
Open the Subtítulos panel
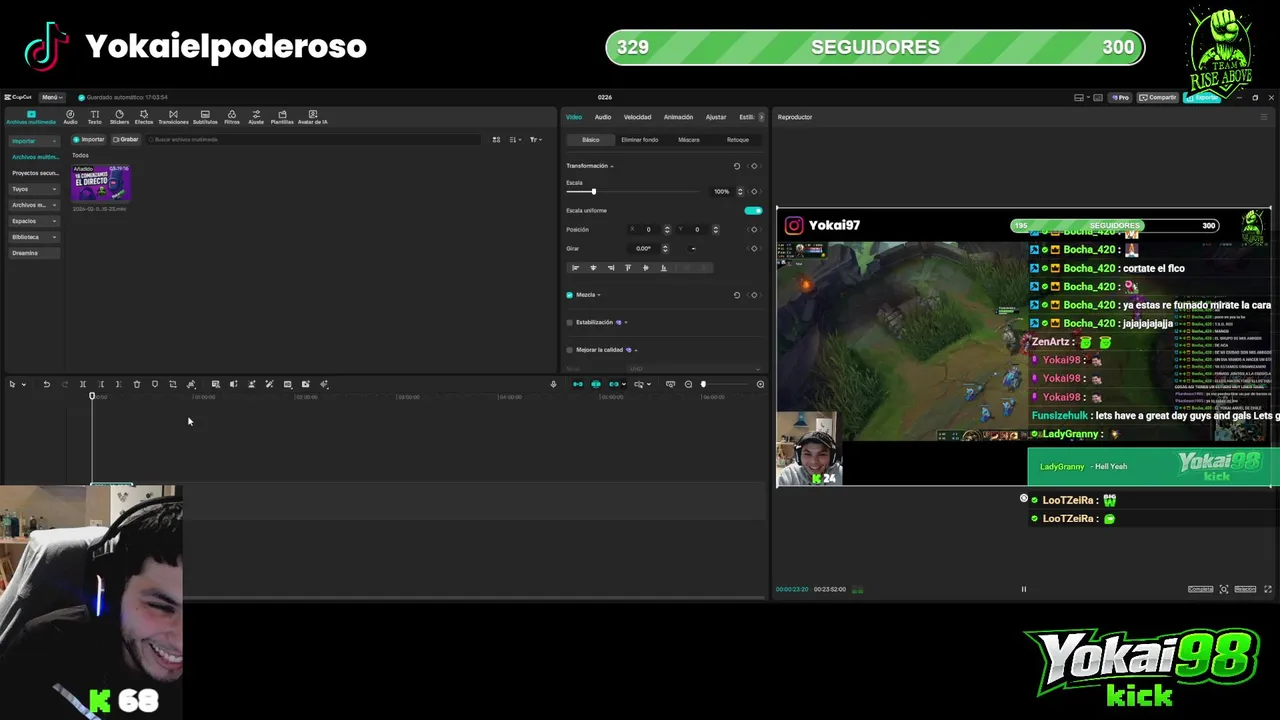click(x=205, y=117)
